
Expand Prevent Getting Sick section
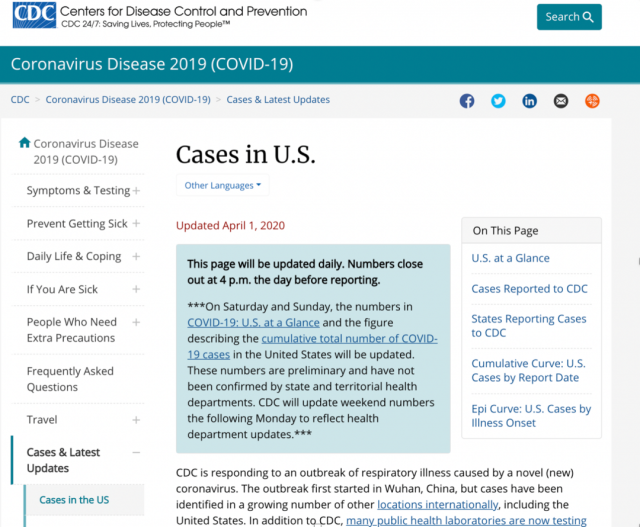(x=136, y=223)
